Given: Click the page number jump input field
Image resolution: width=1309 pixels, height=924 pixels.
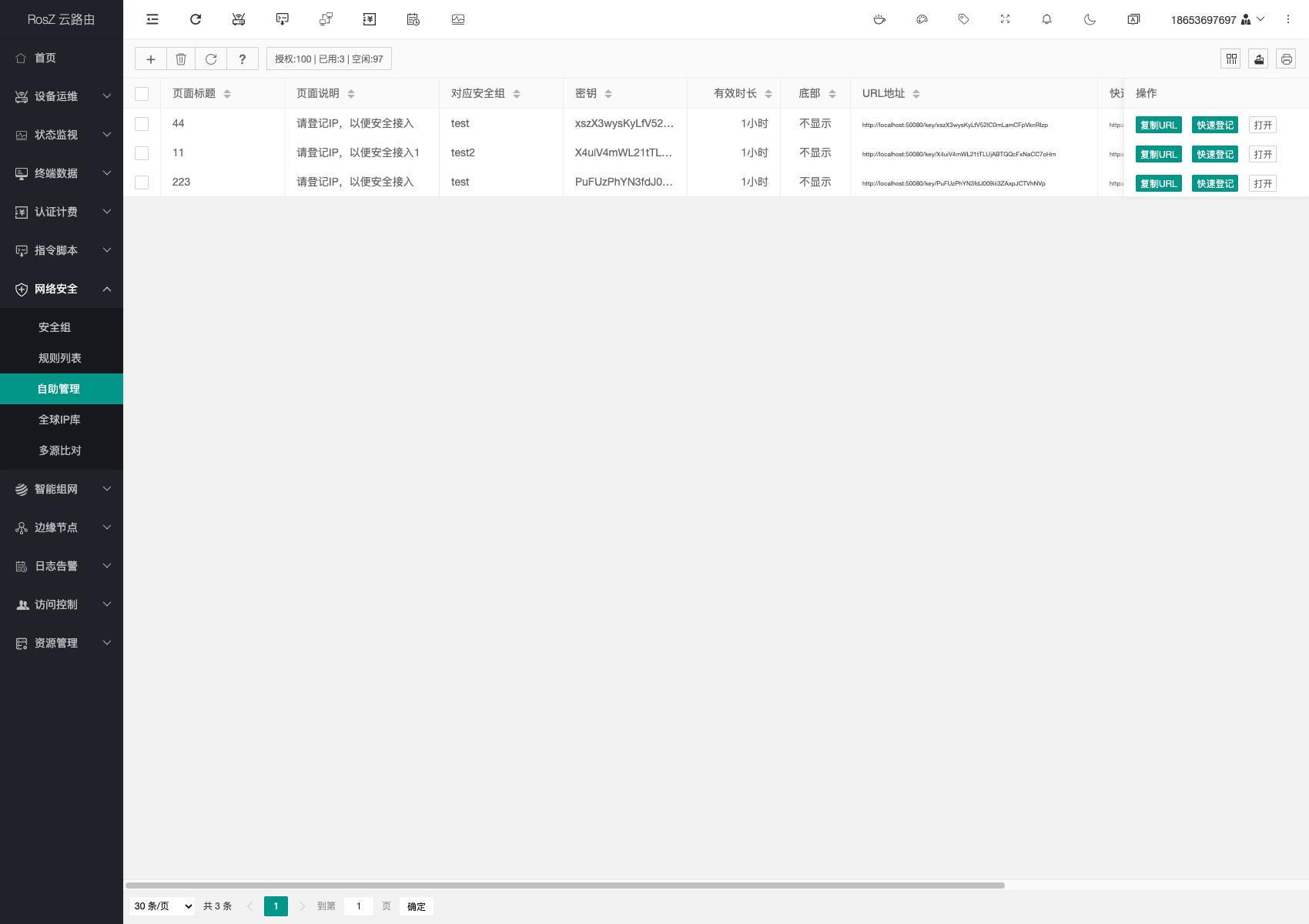Looking at the screenshot, I should point(359,906).
